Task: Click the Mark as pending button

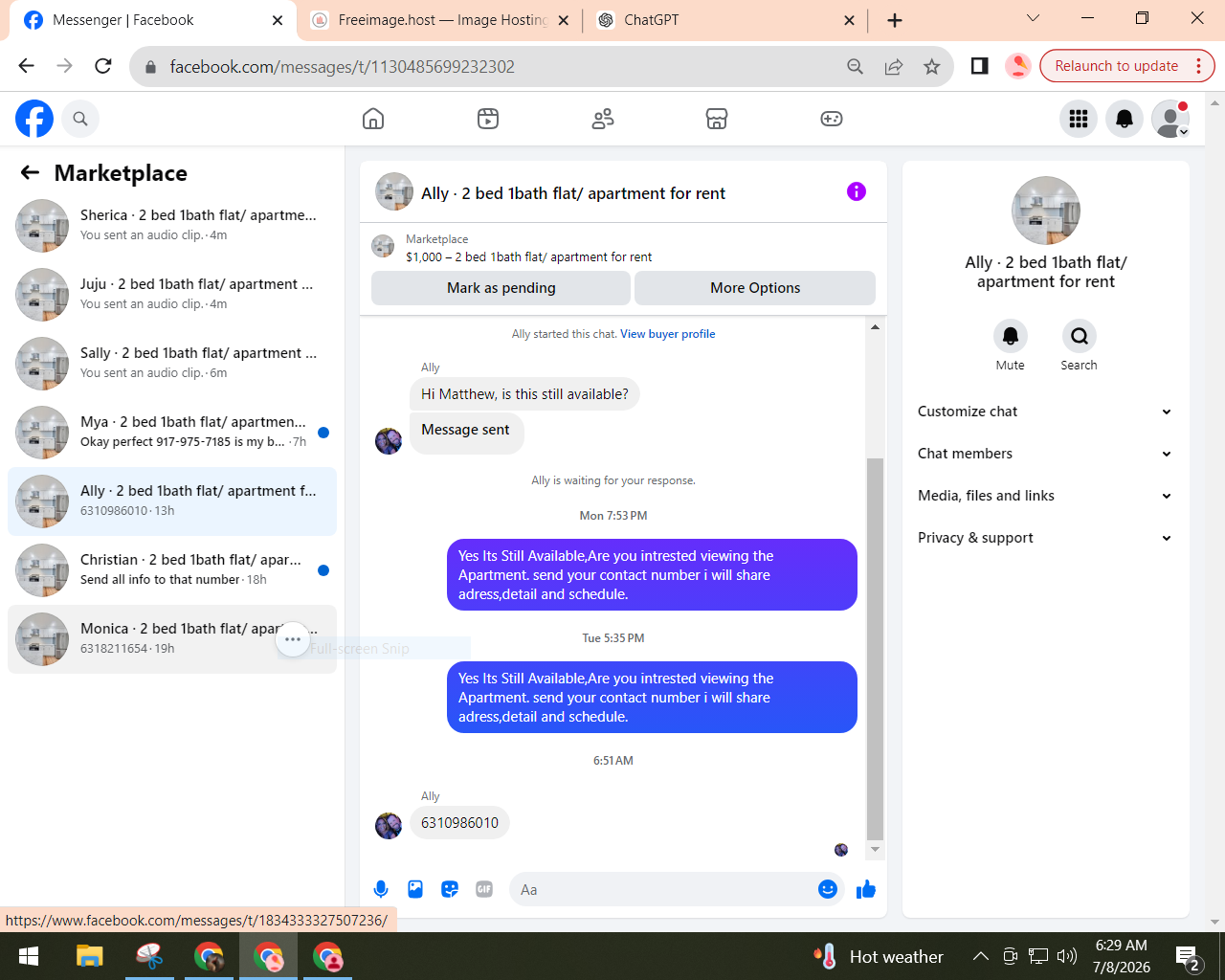Action: click(x=501, y=288)
